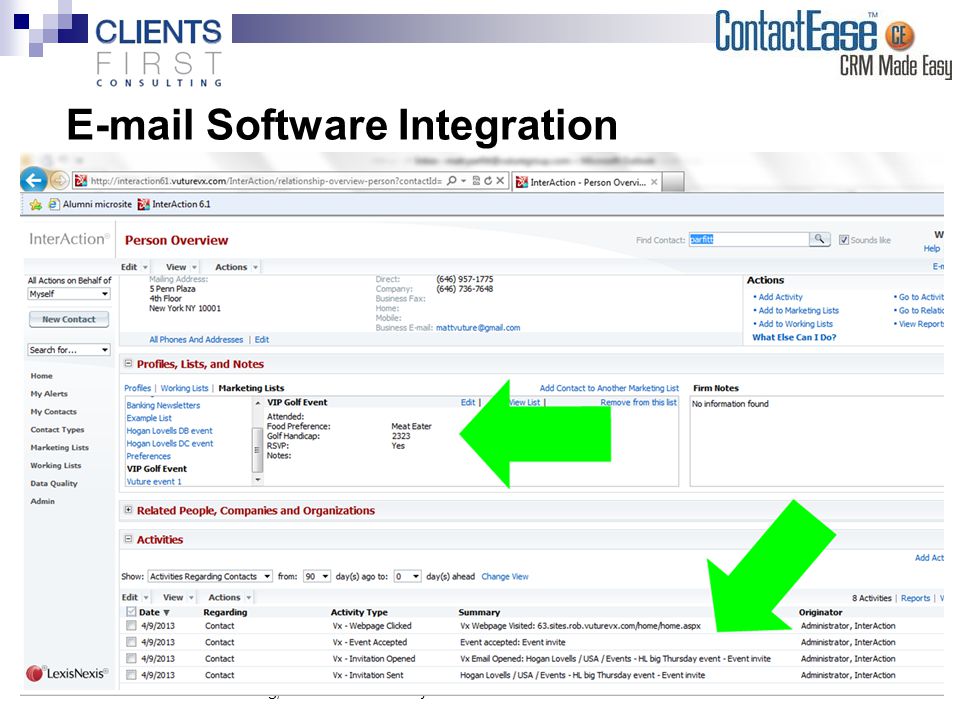Viewport: 960px width, 720px height.
Task: Open the 0 days ahead dropdown
Action: pos(408,576)
